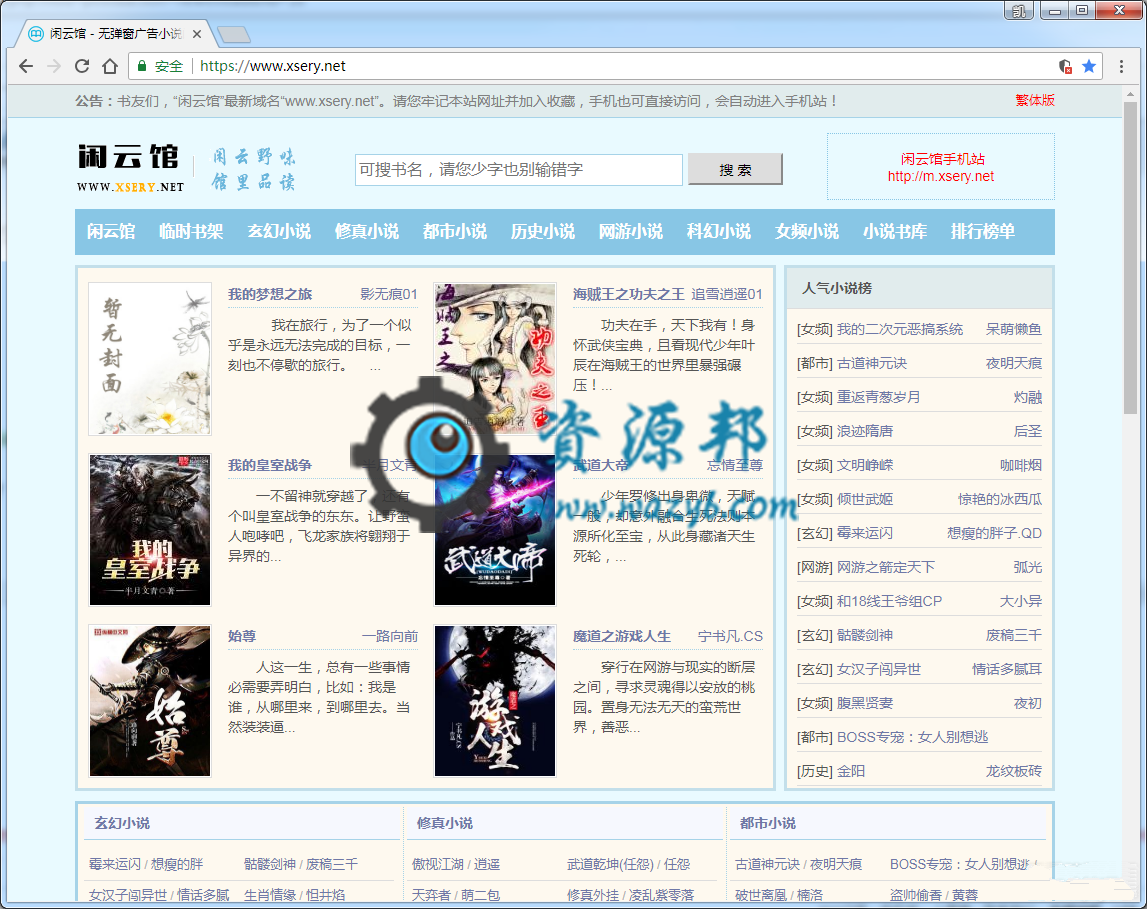Click the browser back arrow
The height and width of the screenshot is (909, 1147).
pyautogui.click(x=26, y=66)
